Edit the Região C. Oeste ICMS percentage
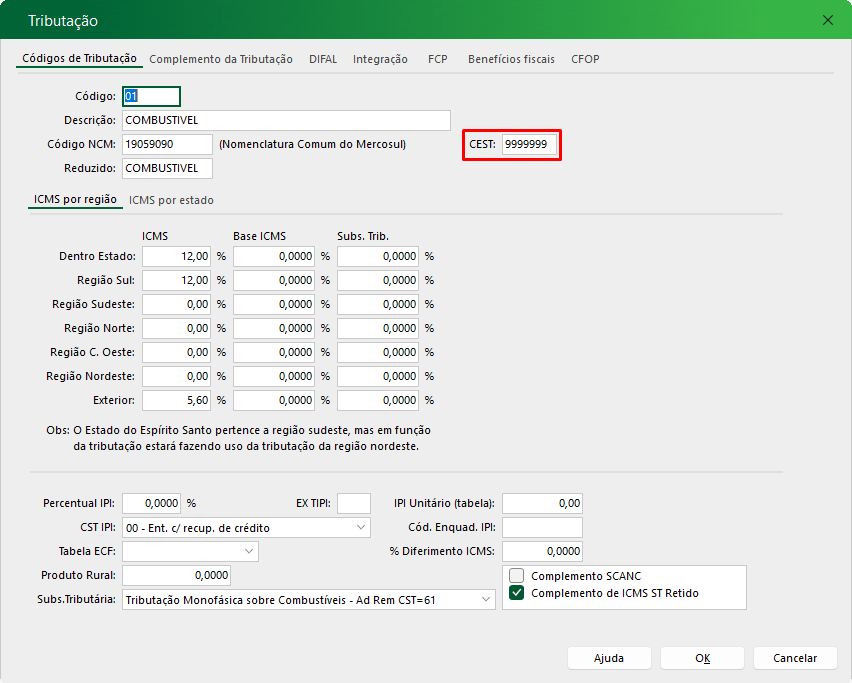Screen dimensions: 852x683 click(x=177, y=352)
